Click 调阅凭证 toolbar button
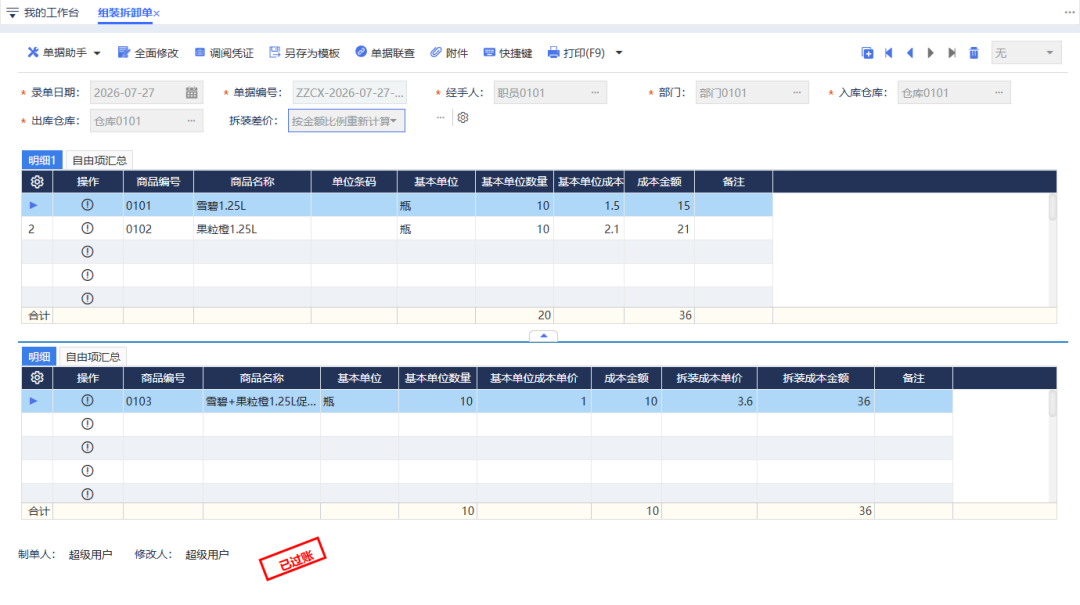Image resolution: width=1080 pixels, height=605 pixels. tap(224, 53)
